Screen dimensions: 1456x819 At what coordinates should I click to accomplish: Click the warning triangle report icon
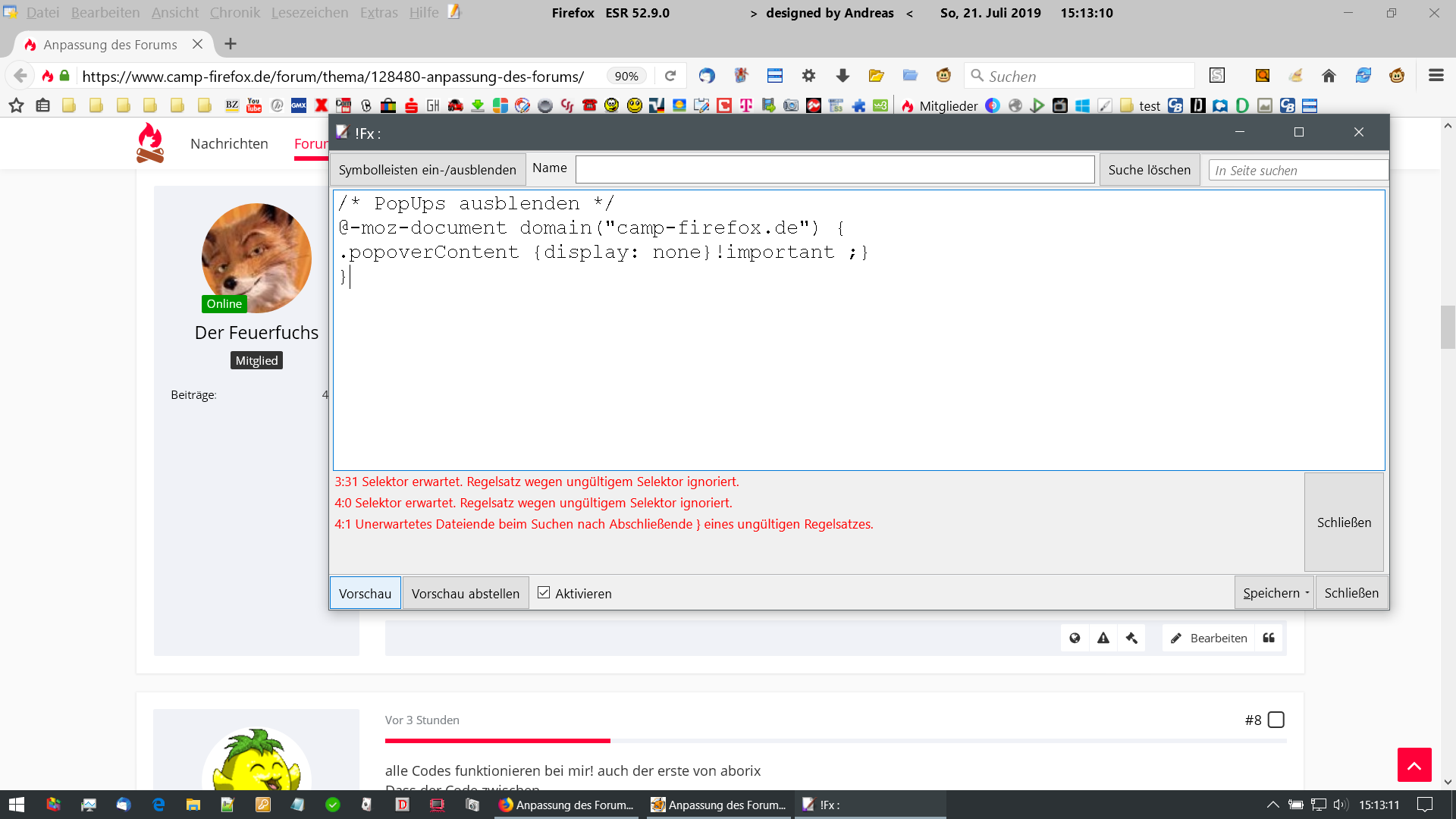tap(1103, 638)
